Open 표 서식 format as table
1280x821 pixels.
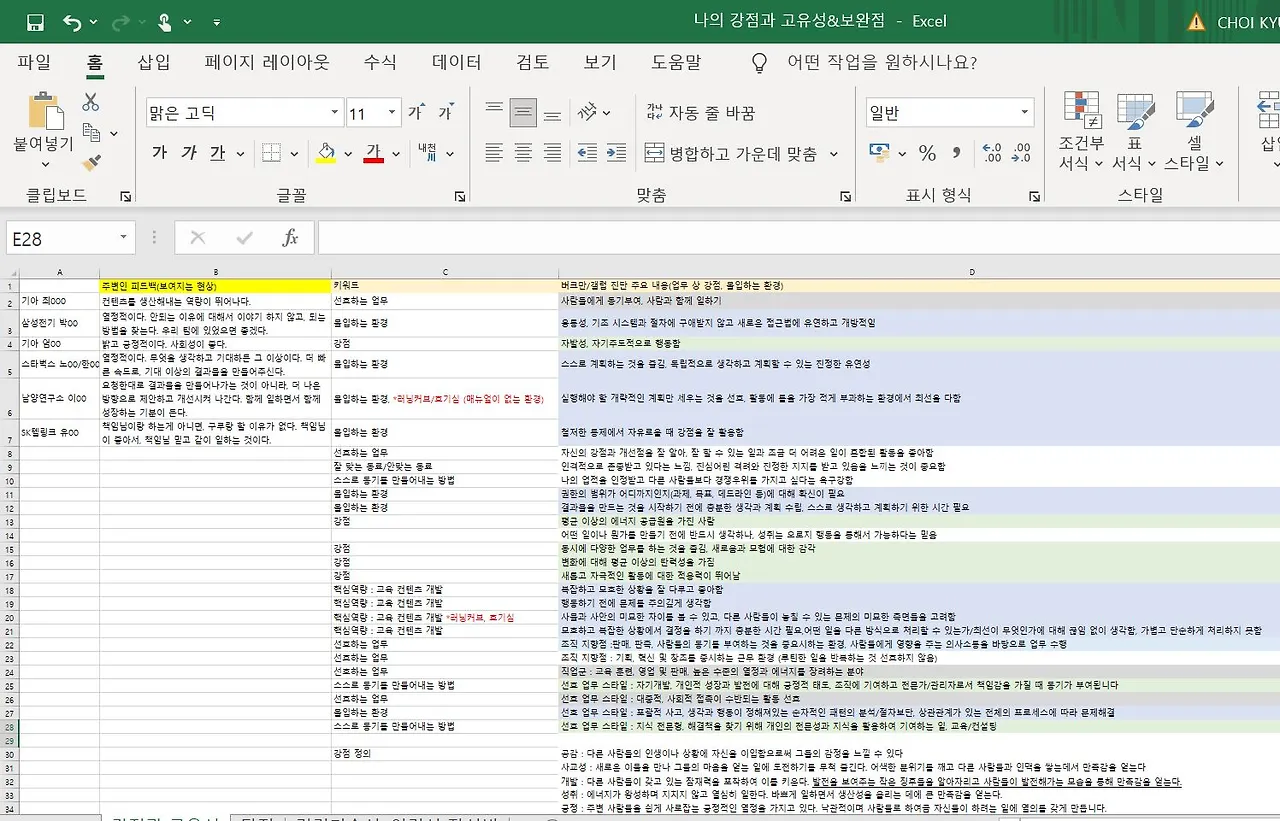(1135, 131)
